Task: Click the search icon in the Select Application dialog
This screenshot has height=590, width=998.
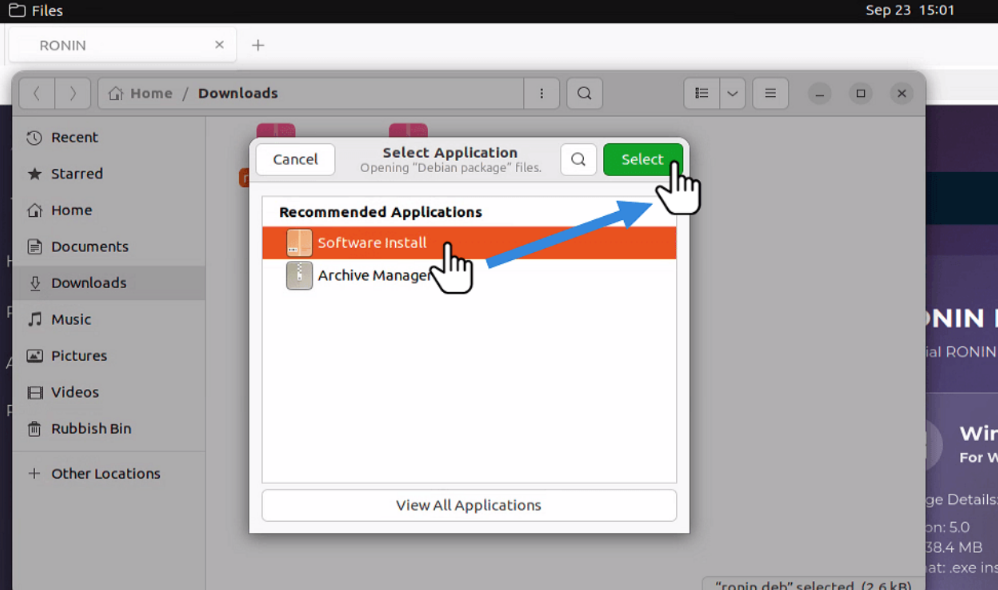Action: pos(578,160)
